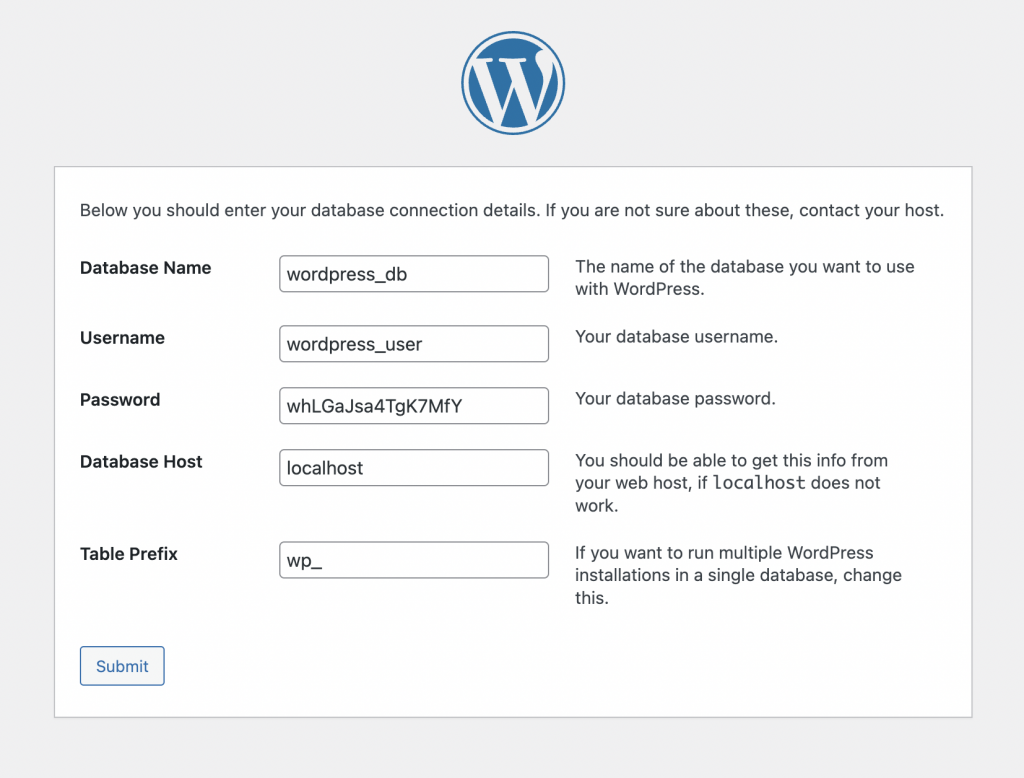Focus the Database Name input field

[414, 274]
